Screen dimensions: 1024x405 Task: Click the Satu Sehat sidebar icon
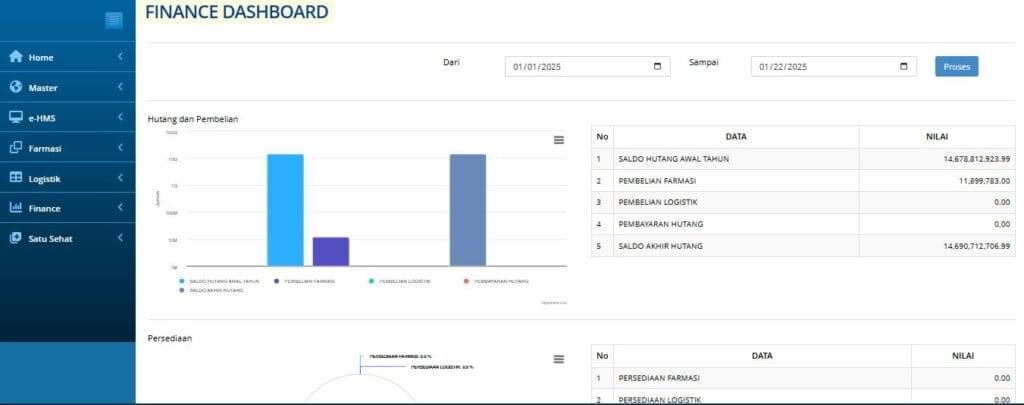(x=15, y=238)
